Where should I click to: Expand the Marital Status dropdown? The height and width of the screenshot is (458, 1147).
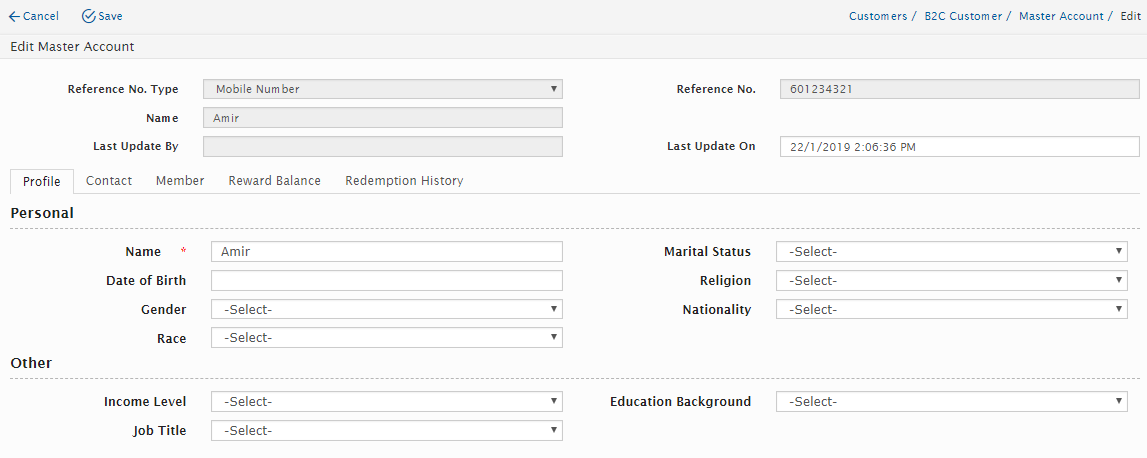951,252
